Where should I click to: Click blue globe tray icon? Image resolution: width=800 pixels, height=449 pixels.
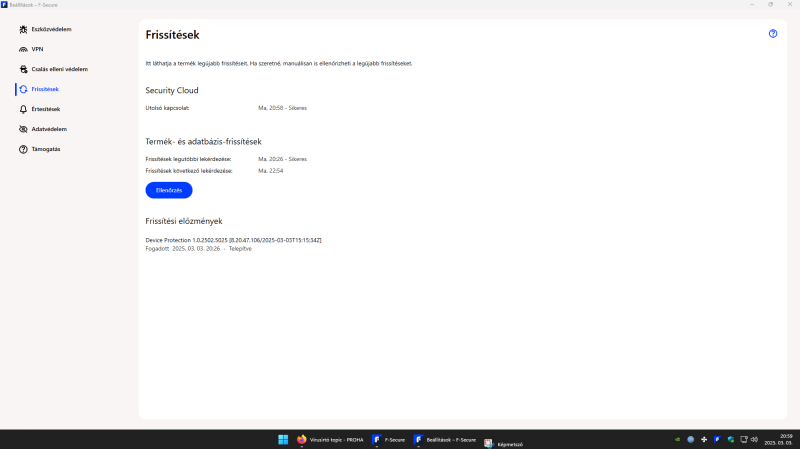[x=691, y=439]
